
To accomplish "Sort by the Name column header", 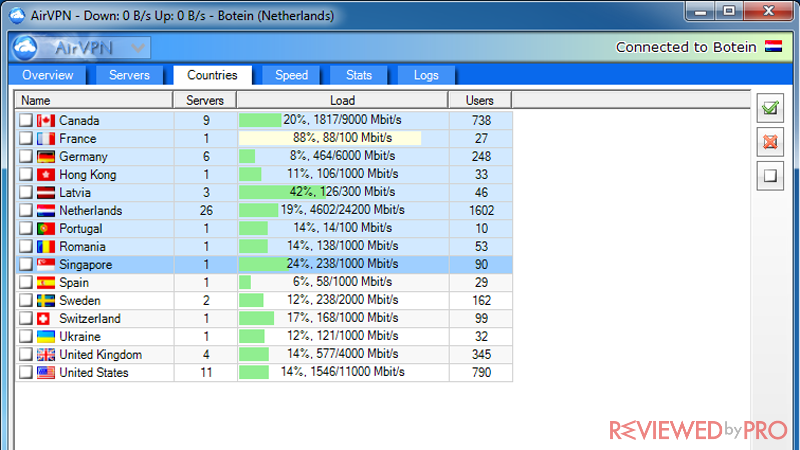I will click(x=94, y=101).
